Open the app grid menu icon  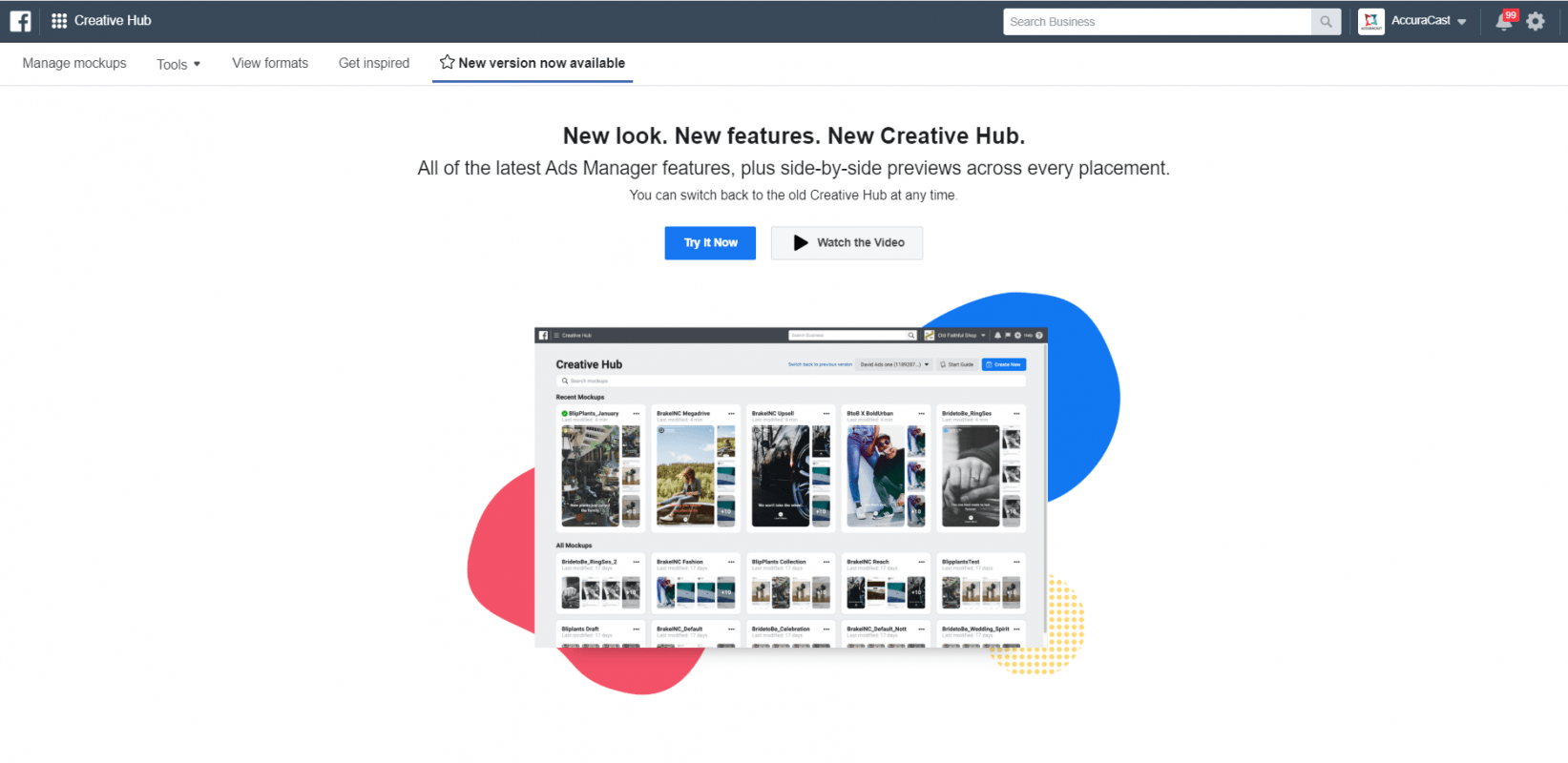[x=59, y=21]
